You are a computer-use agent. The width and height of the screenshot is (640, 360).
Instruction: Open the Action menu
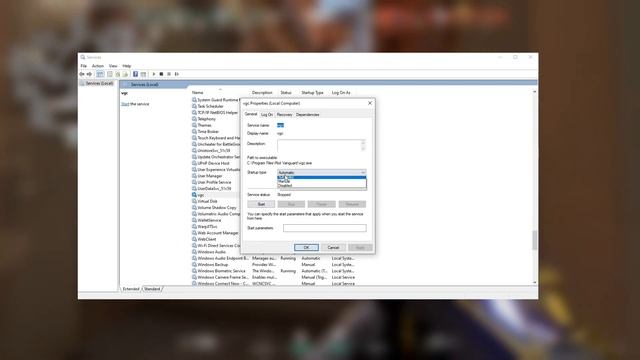pyautogui.click(x=98, y=66)
